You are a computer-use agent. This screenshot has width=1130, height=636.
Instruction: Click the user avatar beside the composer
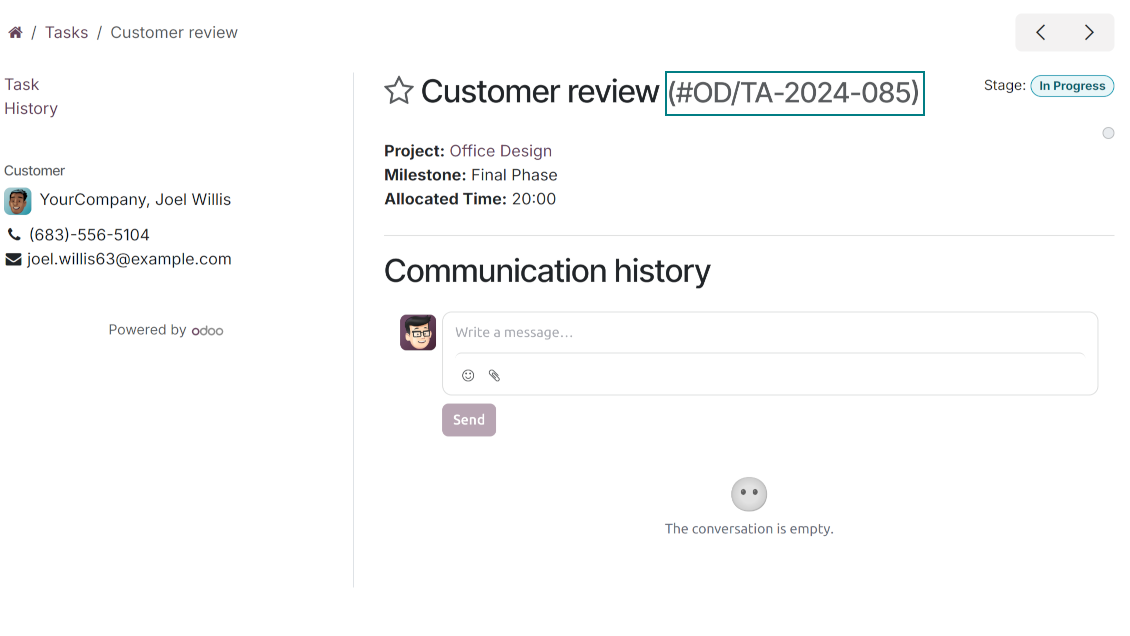(418, 332)
